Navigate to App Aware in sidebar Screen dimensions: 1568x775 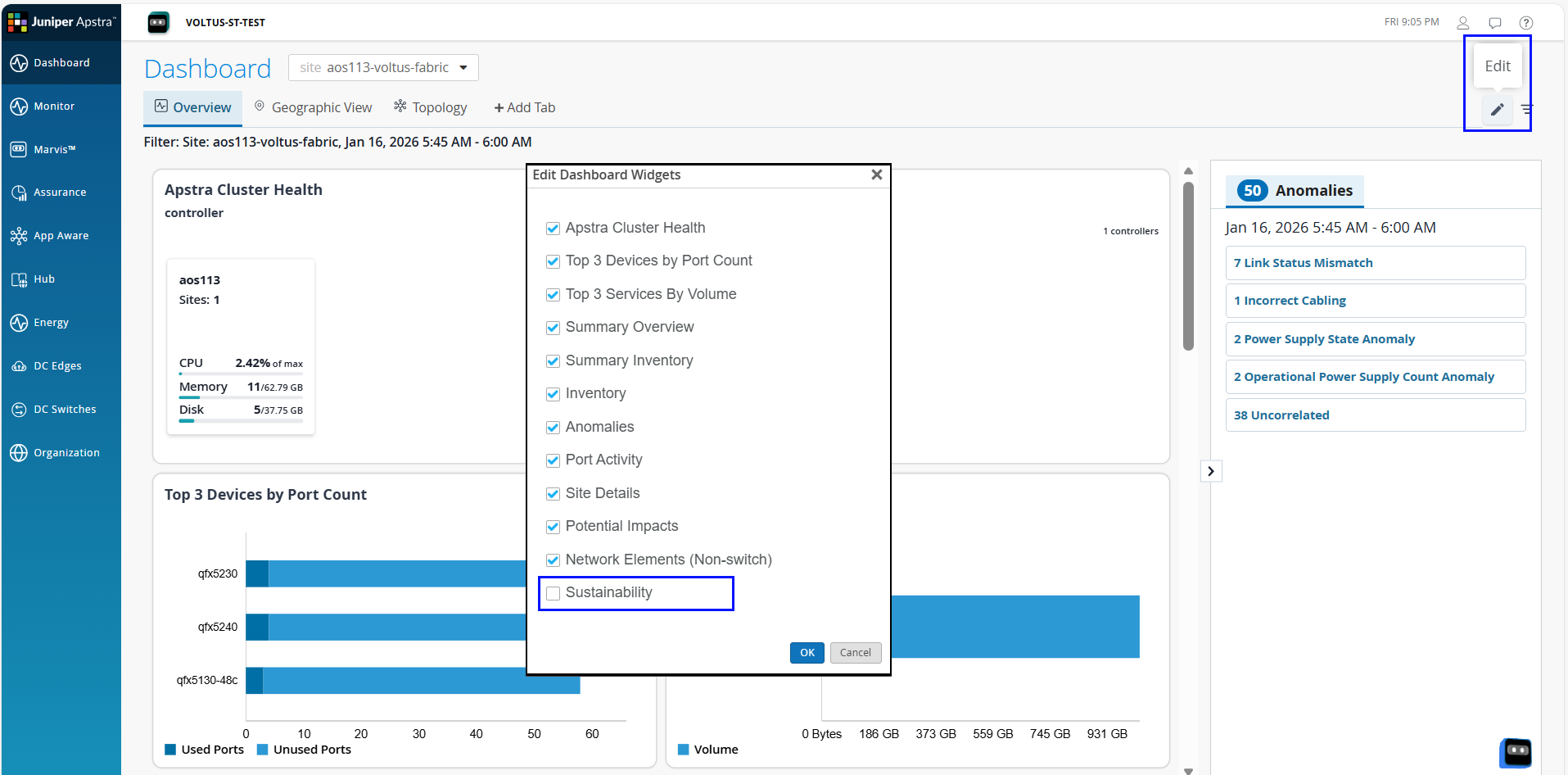pyautogui.click(x=61, y=235)
